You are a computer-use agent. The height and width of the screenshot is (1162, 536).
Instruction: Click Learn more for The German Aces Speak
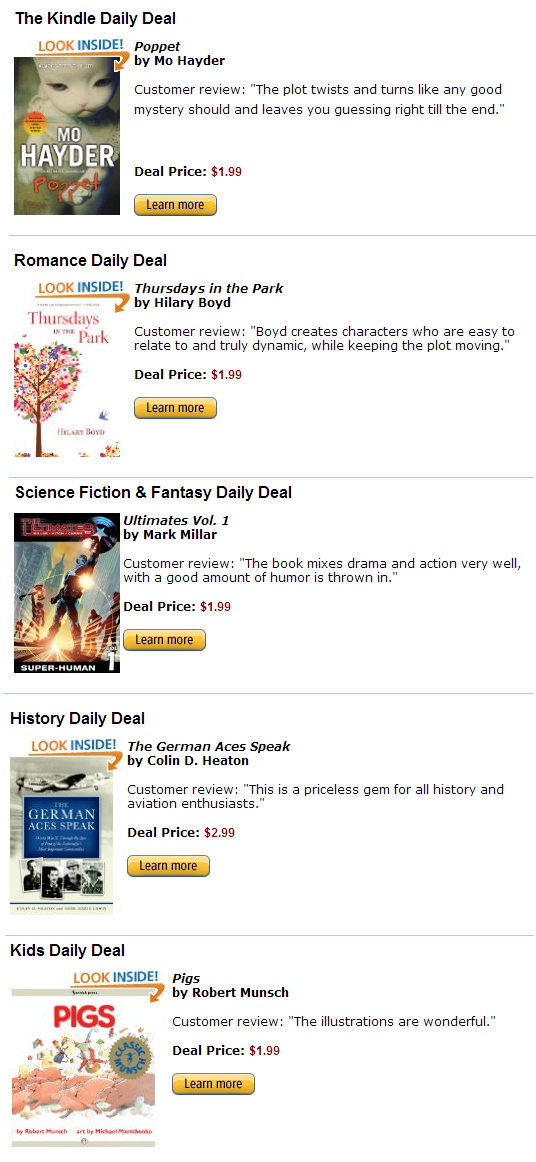point(168,866)
